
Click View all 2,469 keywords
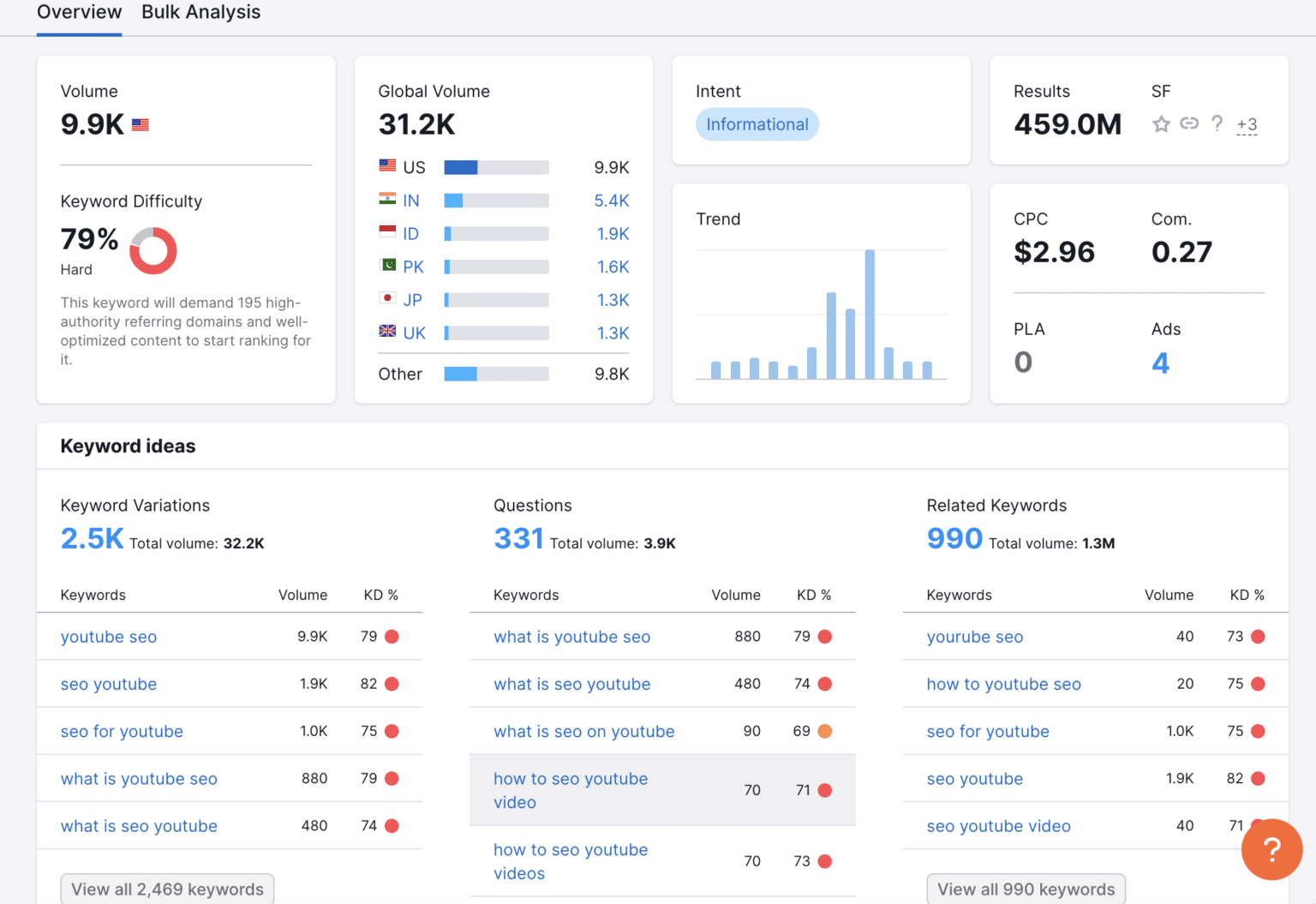click(x=166, y=889)
